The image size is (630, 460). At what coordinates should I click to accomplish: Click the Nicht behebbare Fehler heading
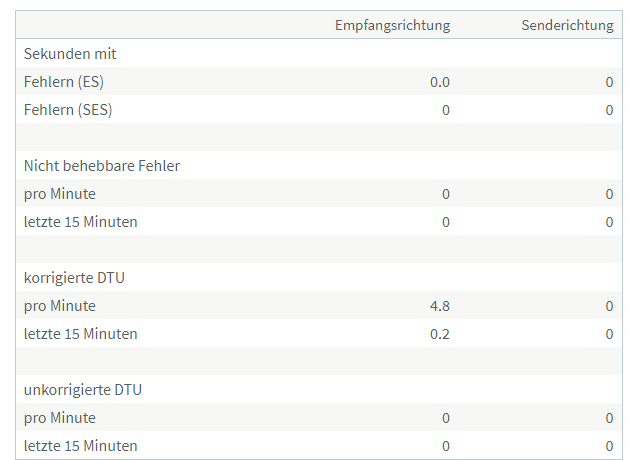tap(102, 166)
